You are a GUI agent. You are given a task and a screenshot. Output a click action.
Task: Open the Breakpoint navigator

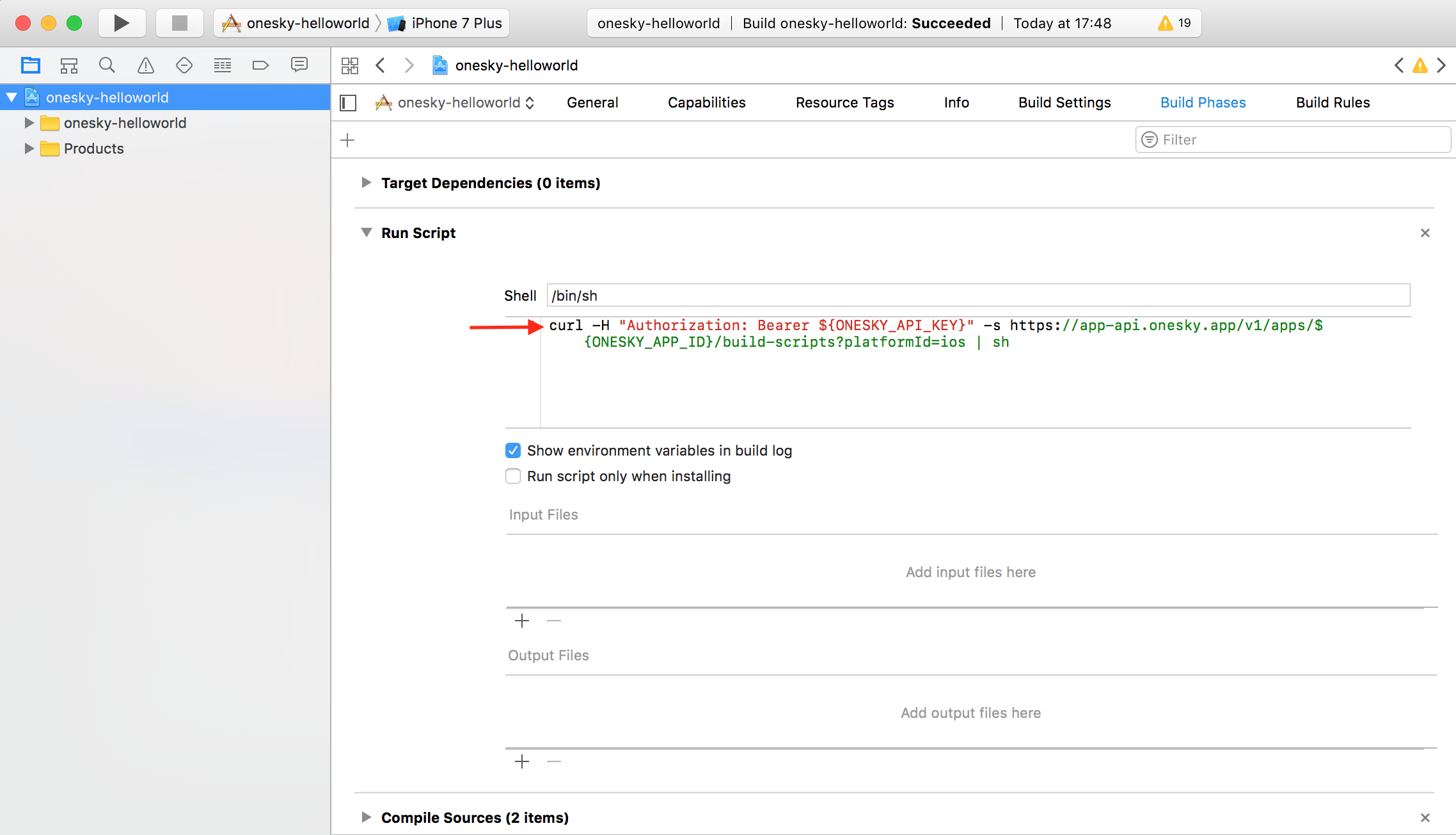click(261, 65)
